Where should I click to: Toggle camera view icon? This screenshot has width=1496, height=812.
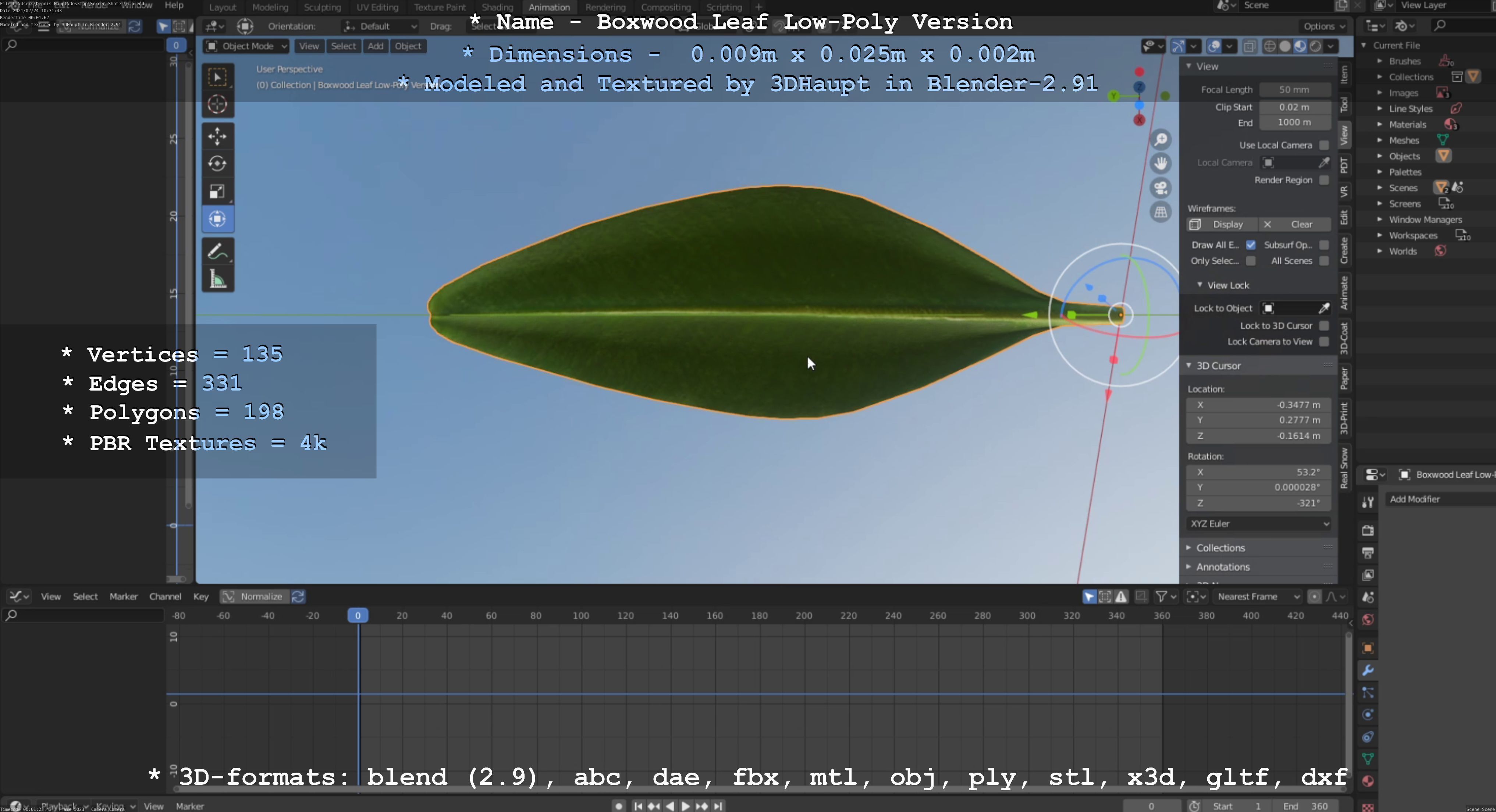tap(1161, 188)
